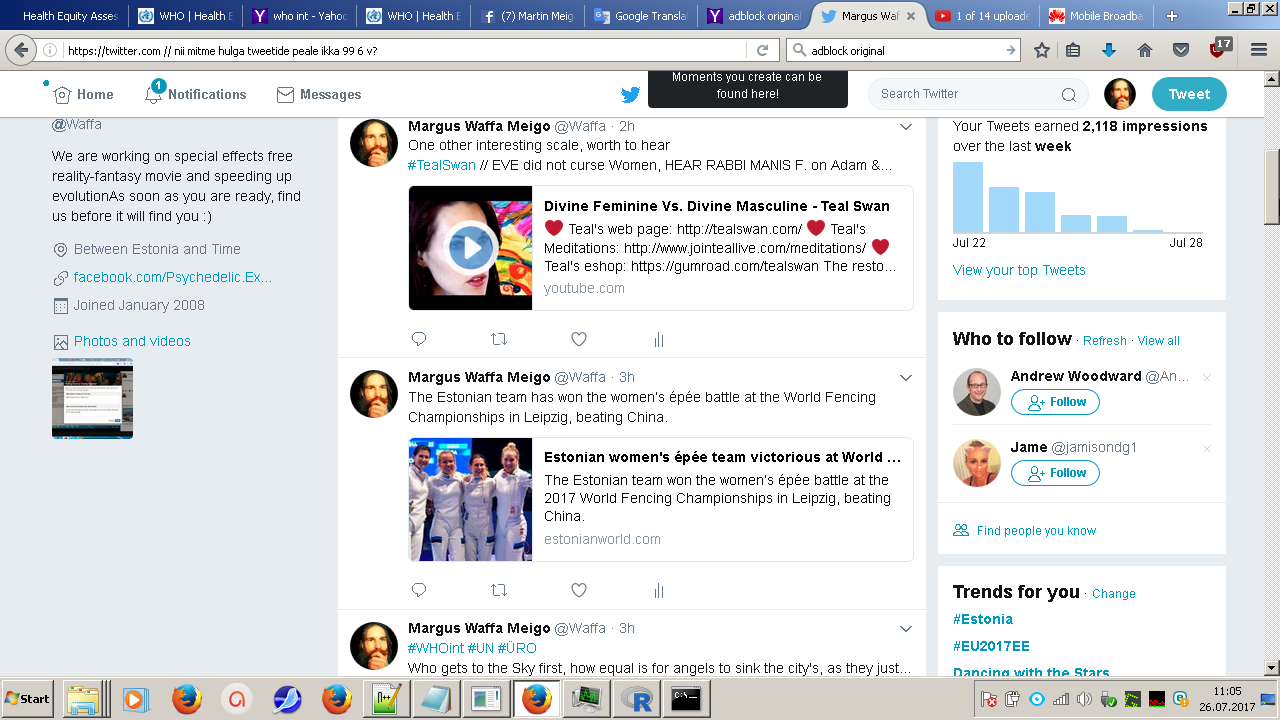
Task: Expand options for the Estonian fencing tweet
Action: tap(906, 378)
